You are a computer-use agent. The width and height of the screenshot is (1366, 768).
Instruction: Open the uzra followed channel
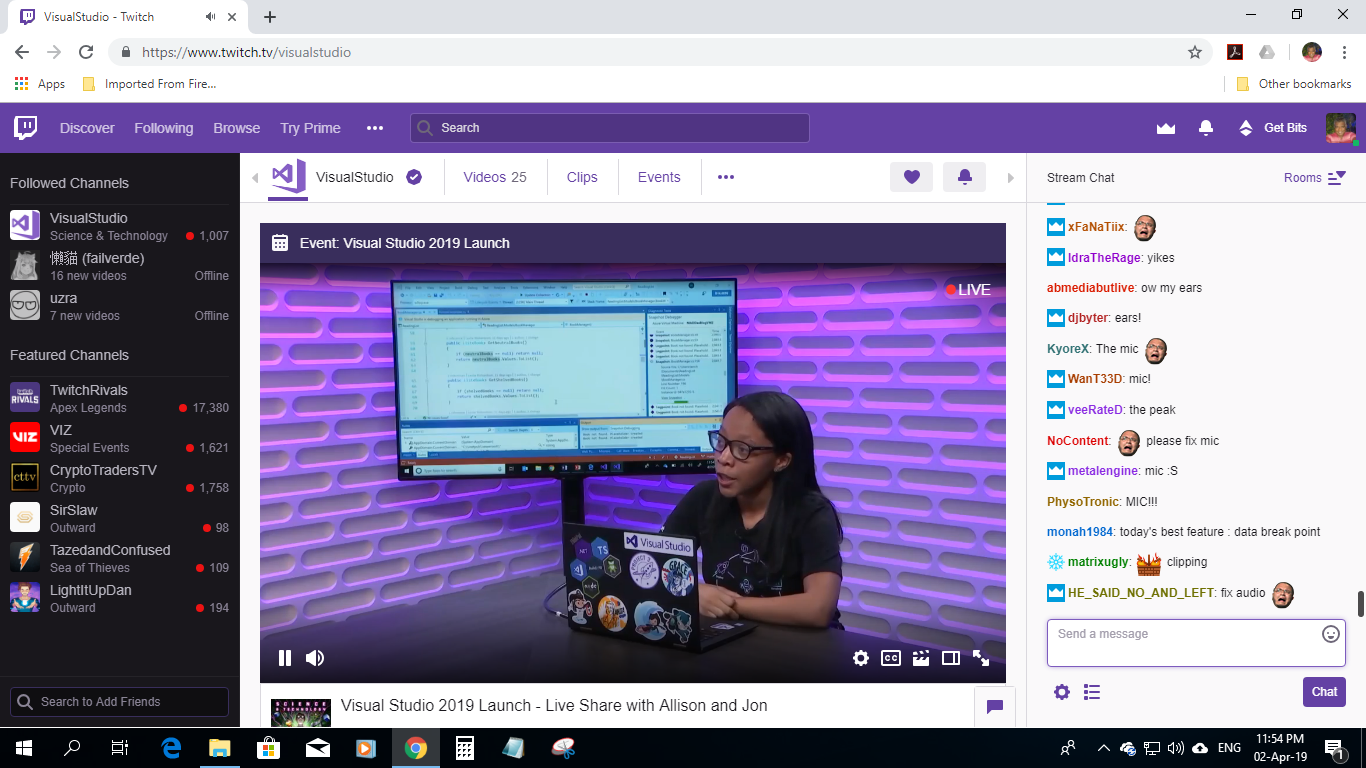click(119, 306)
